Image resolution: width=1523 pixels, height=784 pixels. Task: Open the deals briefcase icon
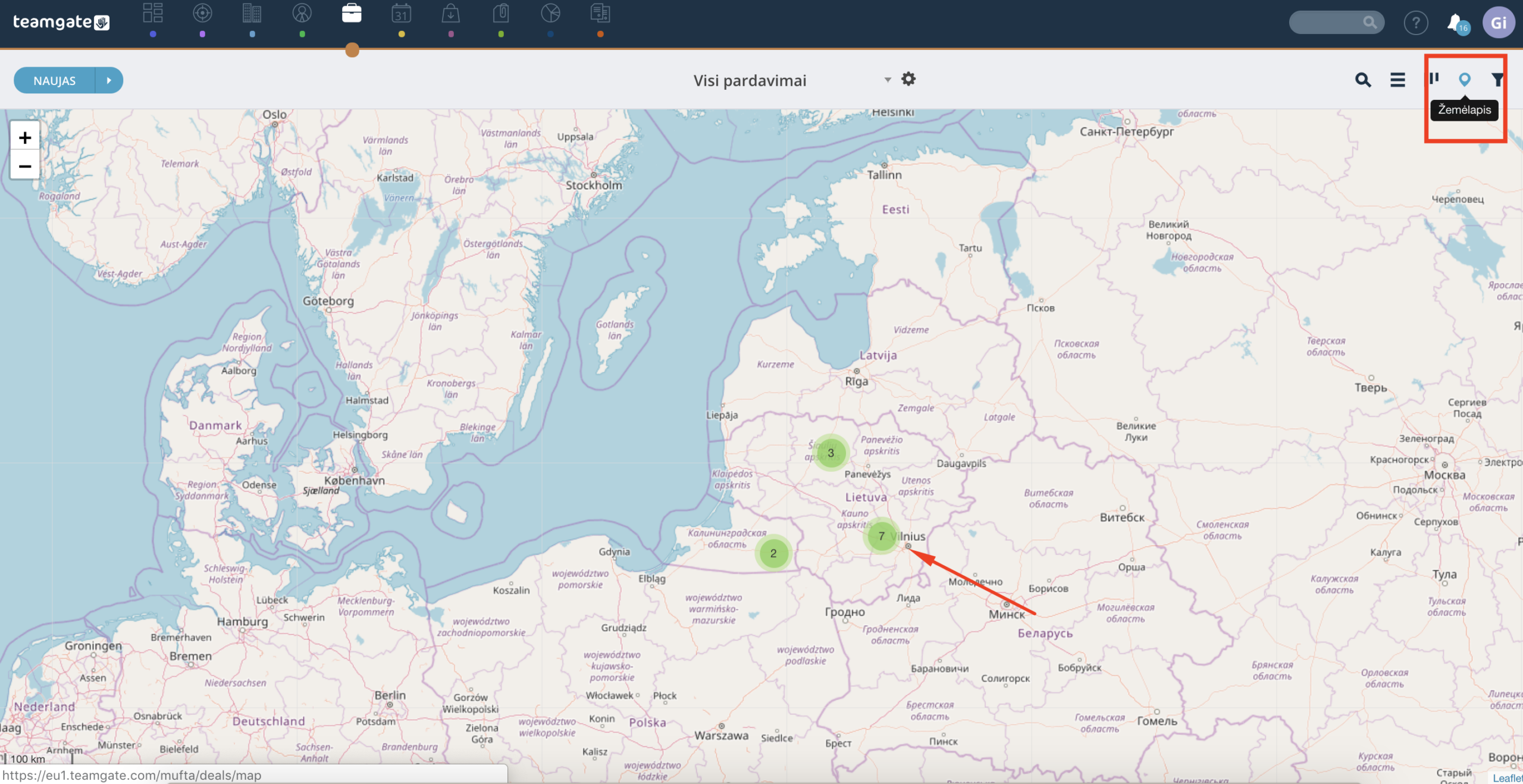[x=352, y=13]
